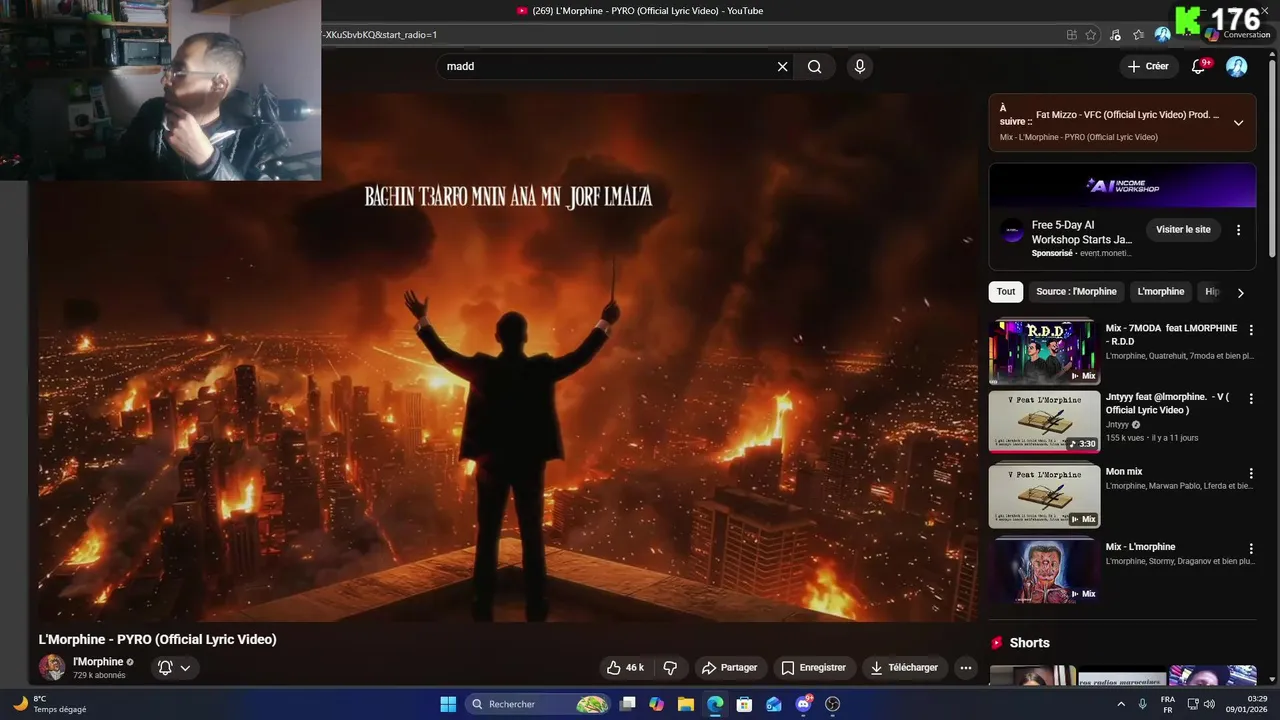Open the 'Mix - 7MODA feat LMORPHINE' thumbnail

point(1044,351)
